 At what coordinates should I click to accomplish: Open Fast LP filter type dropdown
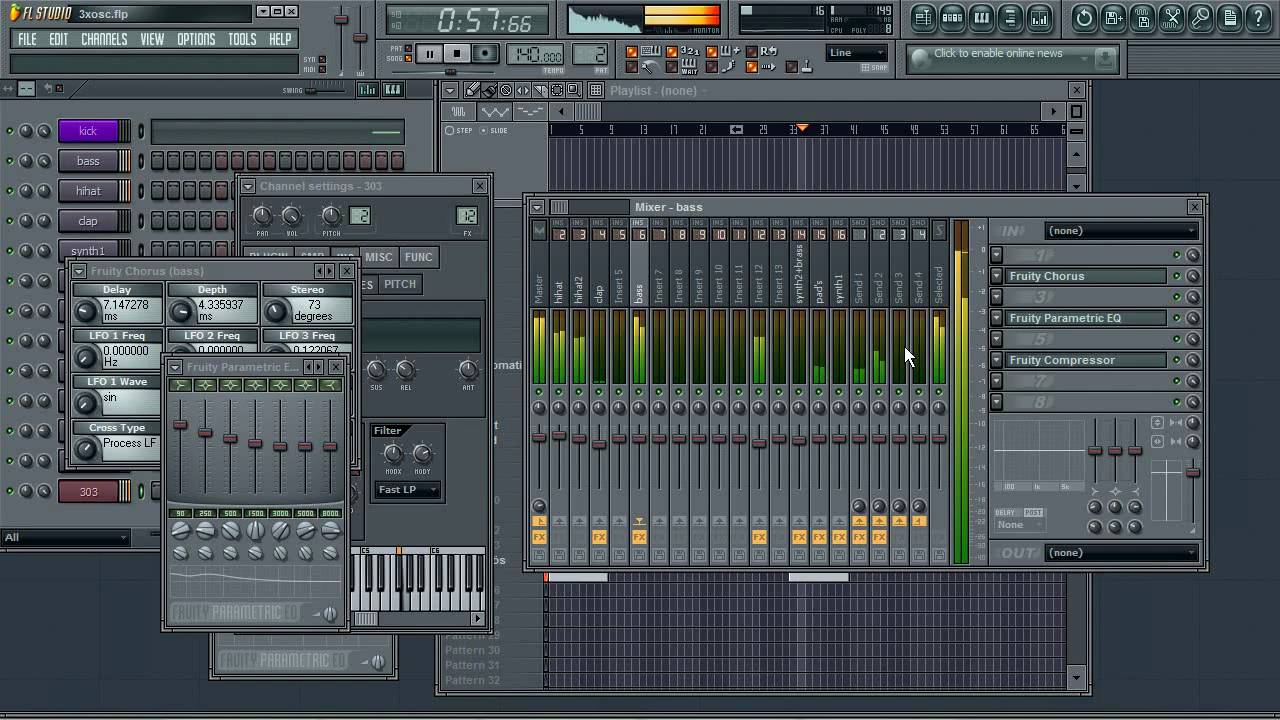point(408,489)
